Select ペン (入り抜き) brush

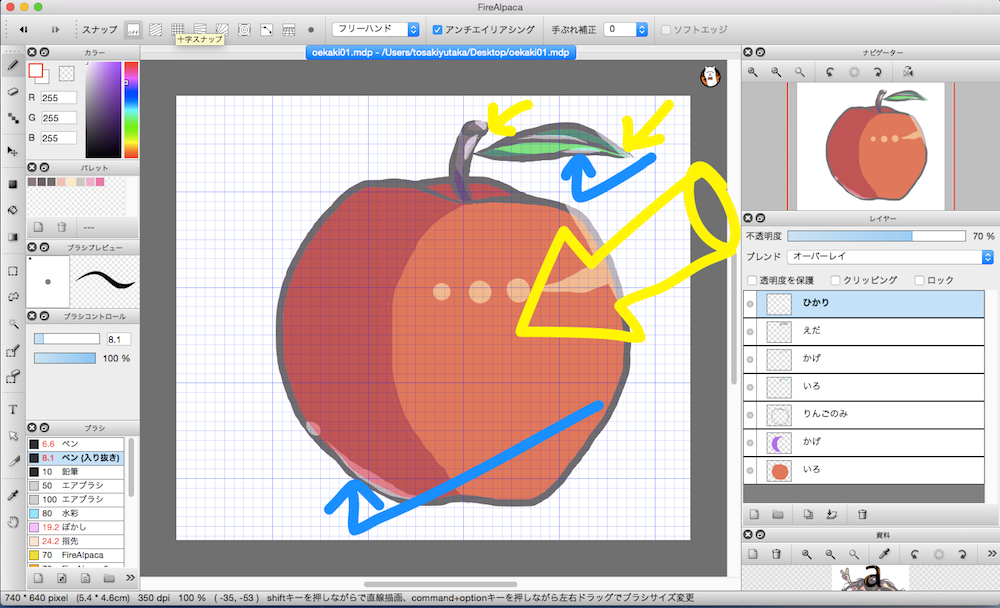pyautogui.click(x=76, y=457)
